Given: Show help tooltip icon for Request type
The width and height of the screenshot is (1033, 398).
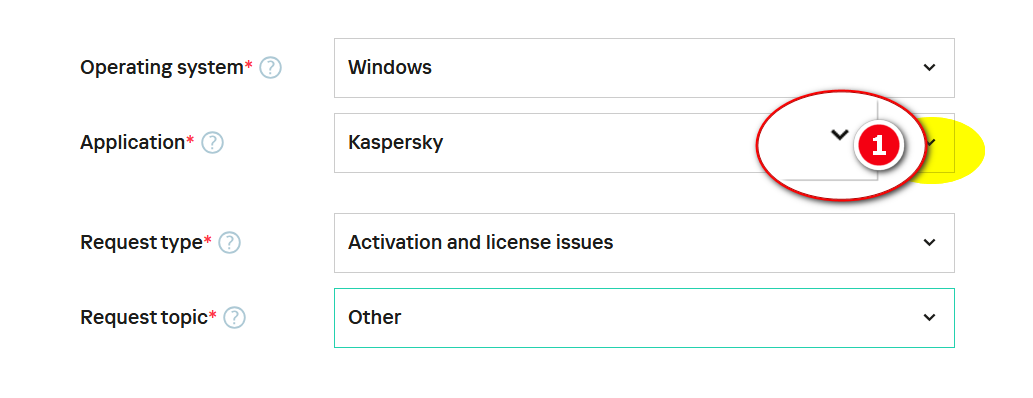Looking at the screenshot, I should [x=229, y=242].
